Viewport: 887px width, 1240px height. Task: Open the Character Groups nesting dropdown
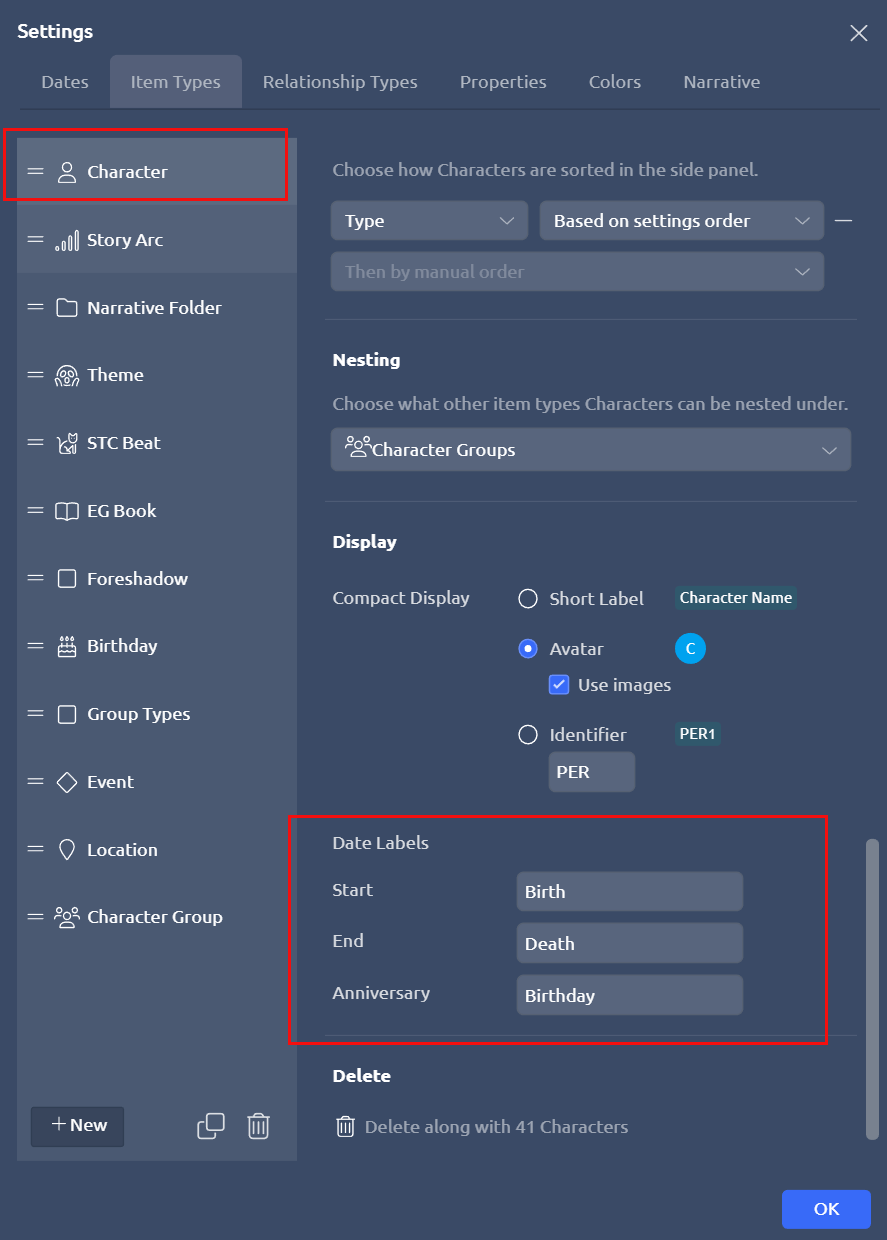coord(590,450)
